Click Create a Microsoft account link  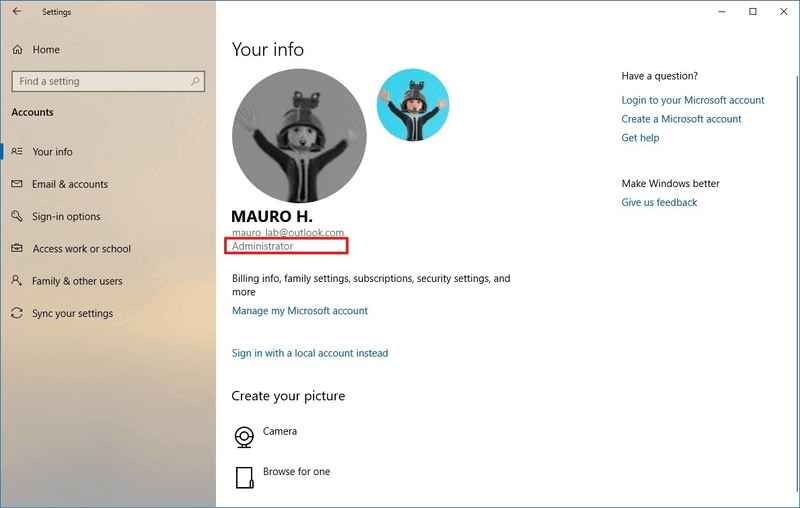click(x=681, y=119)
